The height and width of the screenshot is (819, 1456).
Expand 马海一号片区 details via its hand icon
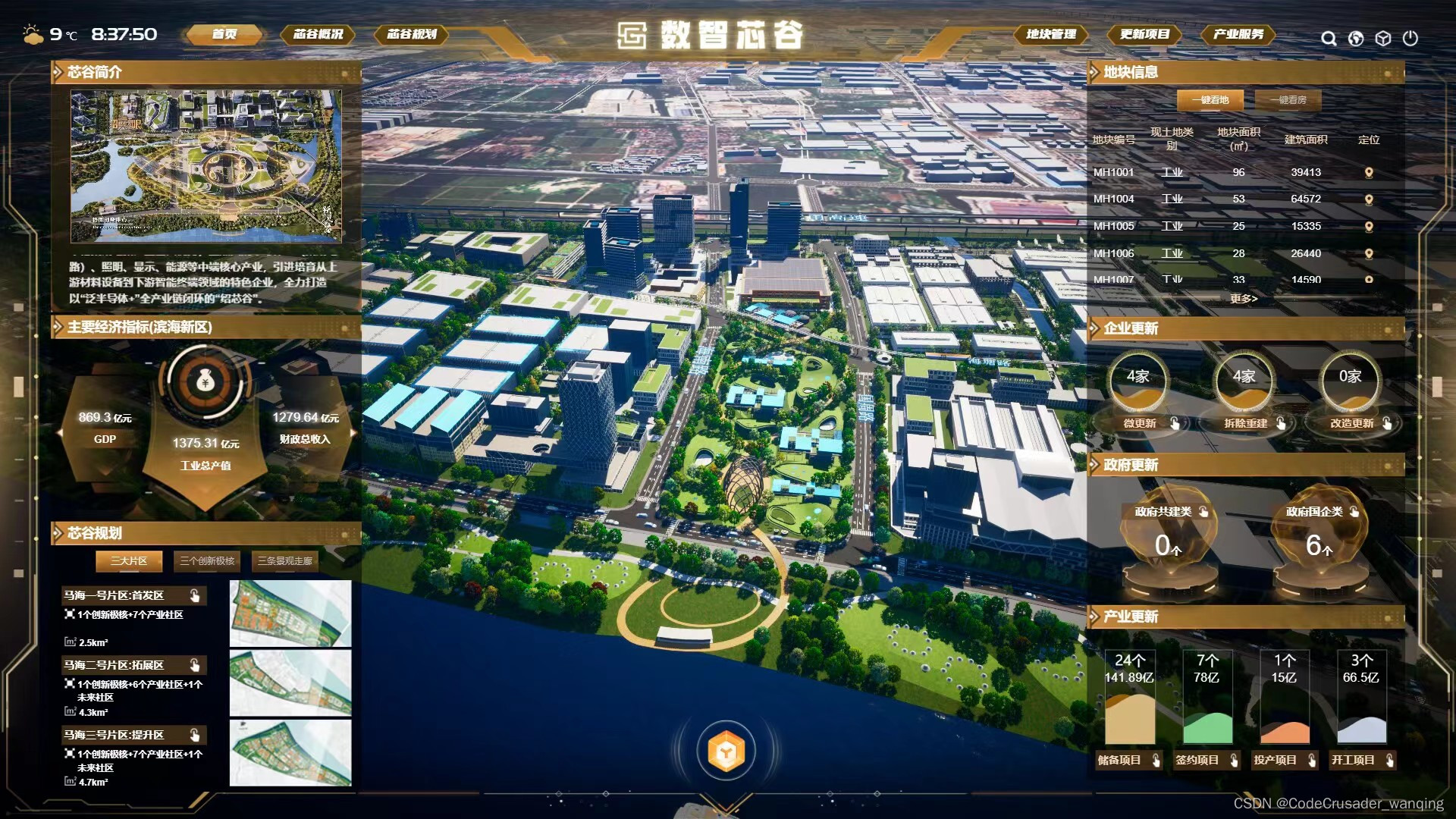tap(196, 596)
